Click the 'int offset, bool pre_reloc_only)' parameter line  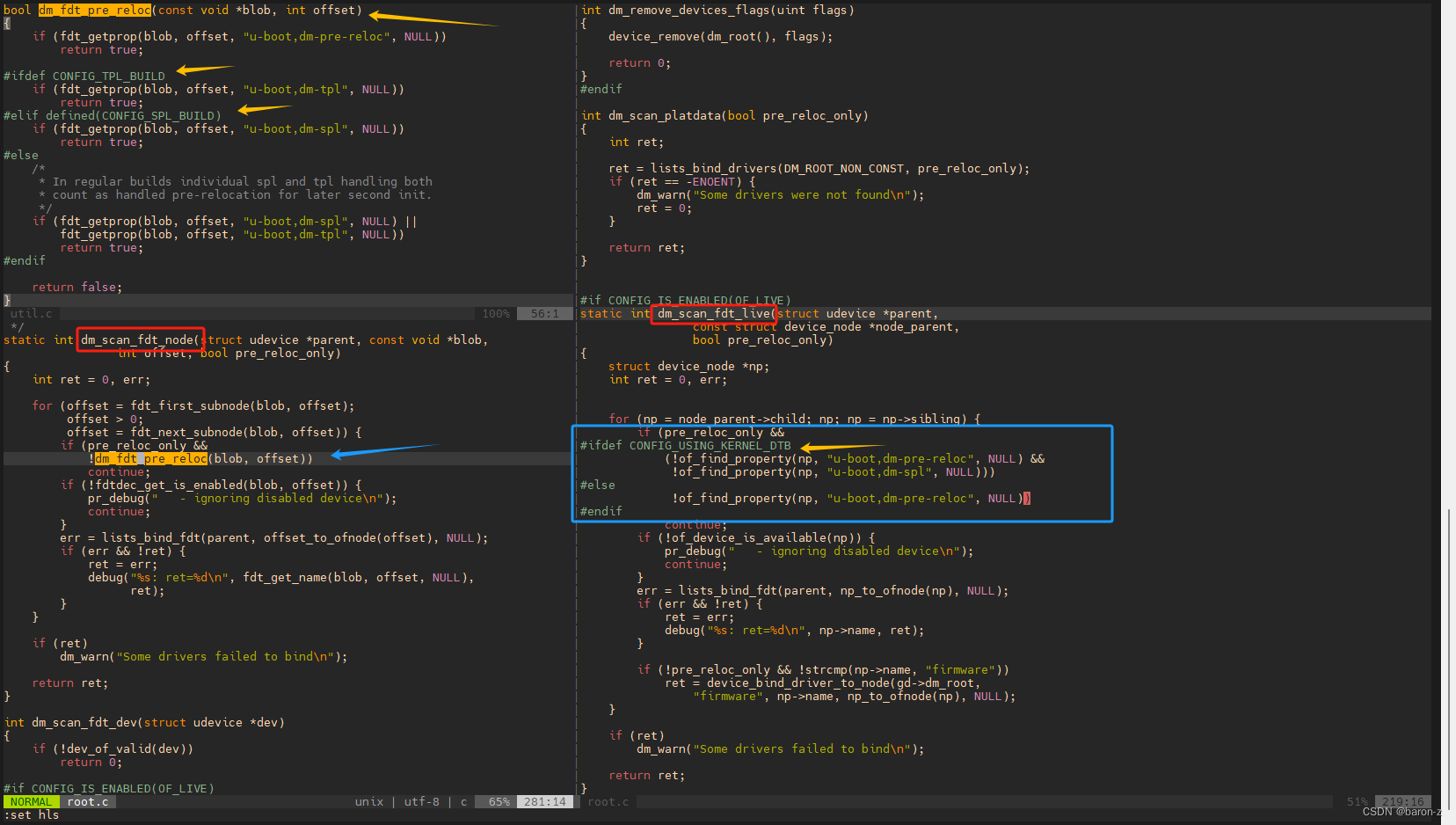tap(229, 353)
